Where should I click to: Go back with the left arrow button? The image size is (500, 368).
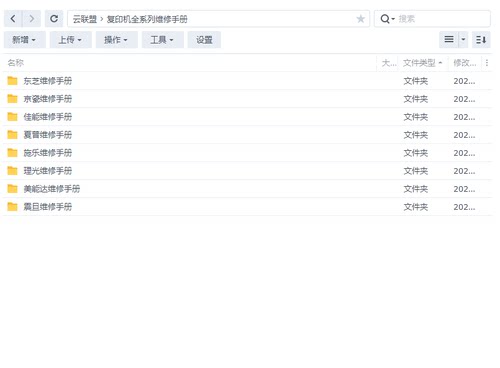coord(13,19)
